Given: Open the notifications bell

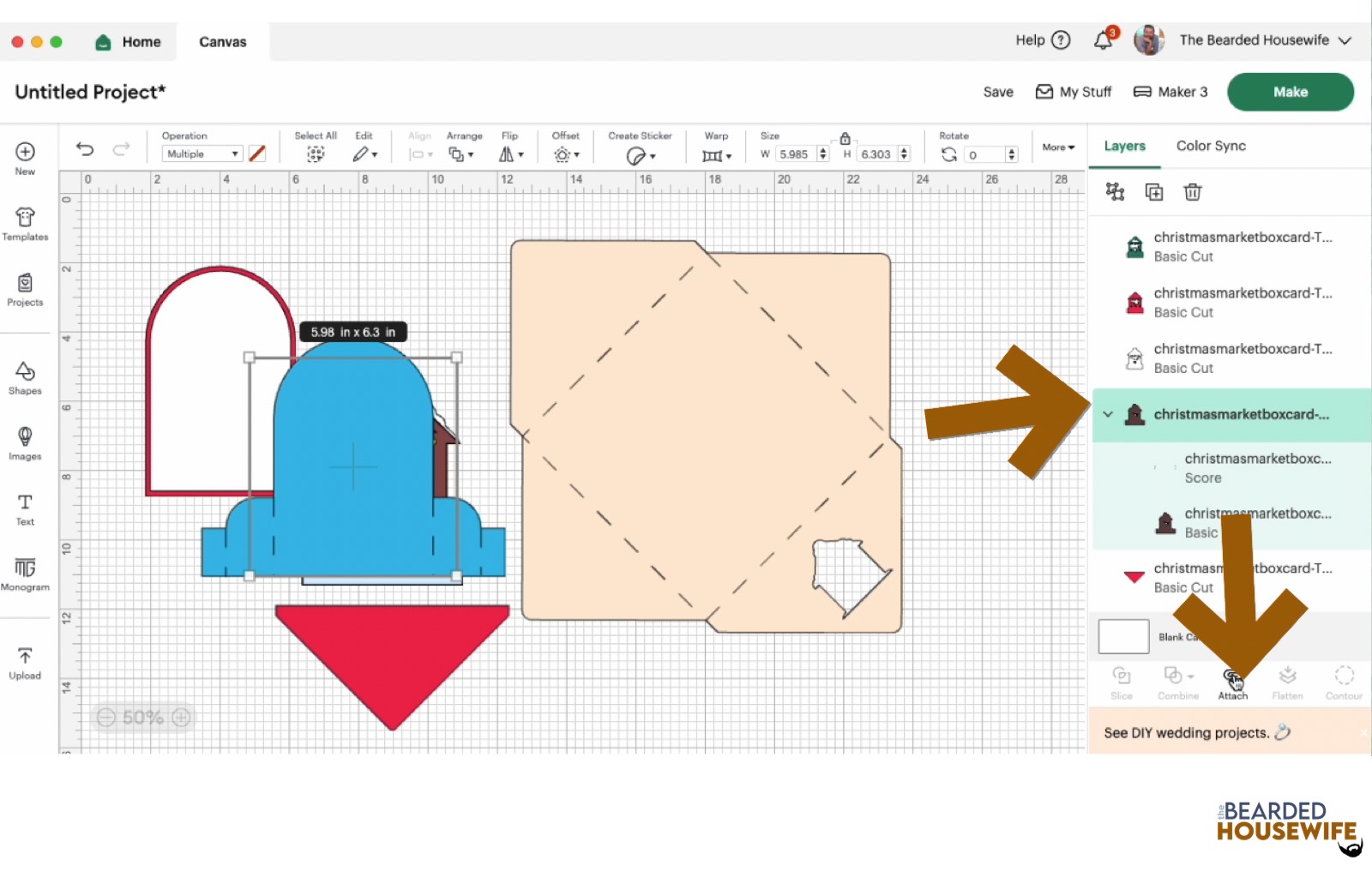Looking at the screenshot, I should tap(1104, 40).
